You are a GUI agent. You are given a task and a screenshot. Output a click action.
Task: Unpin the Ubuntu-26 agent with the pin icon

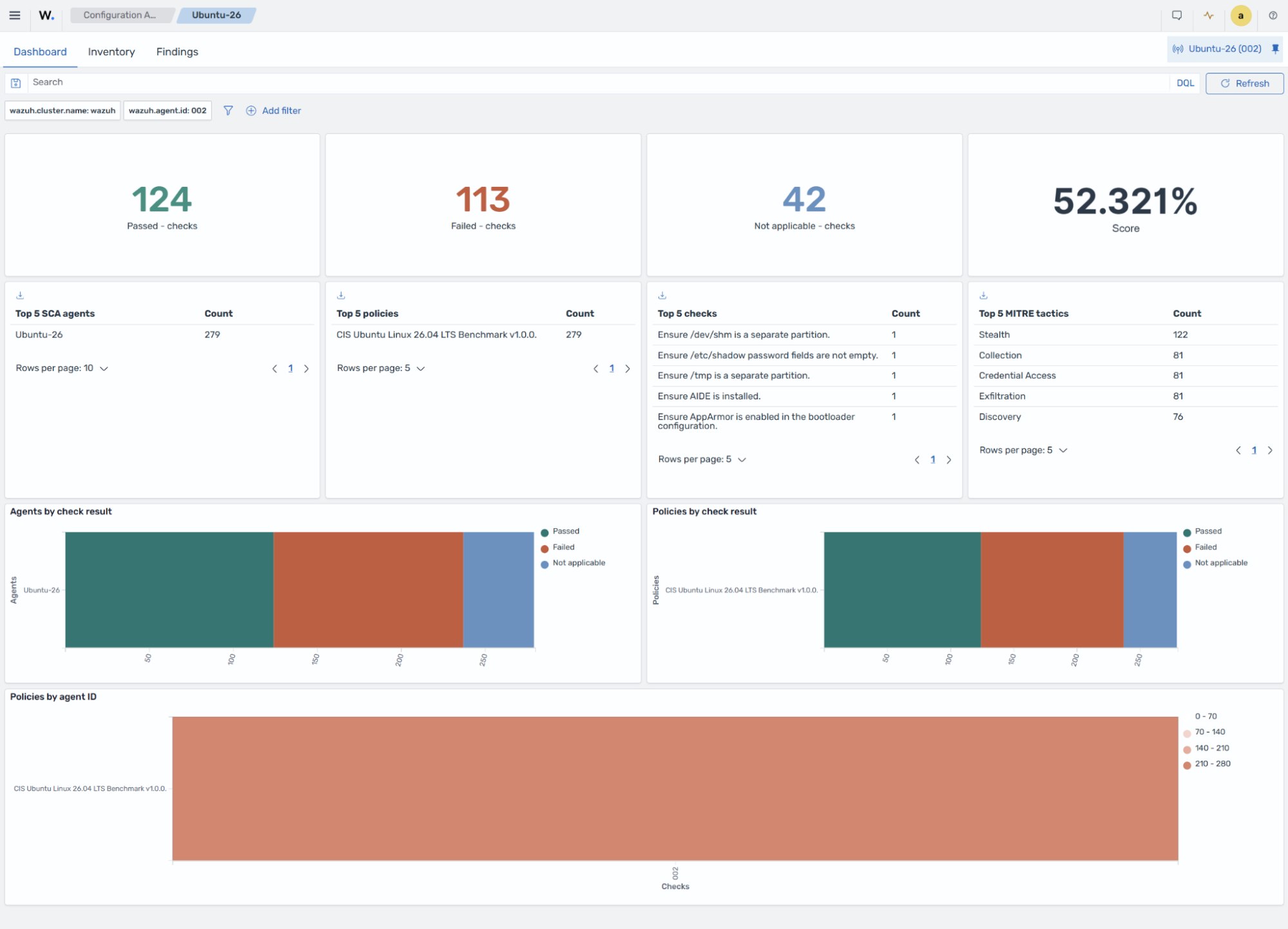[x=1275, y=49]
